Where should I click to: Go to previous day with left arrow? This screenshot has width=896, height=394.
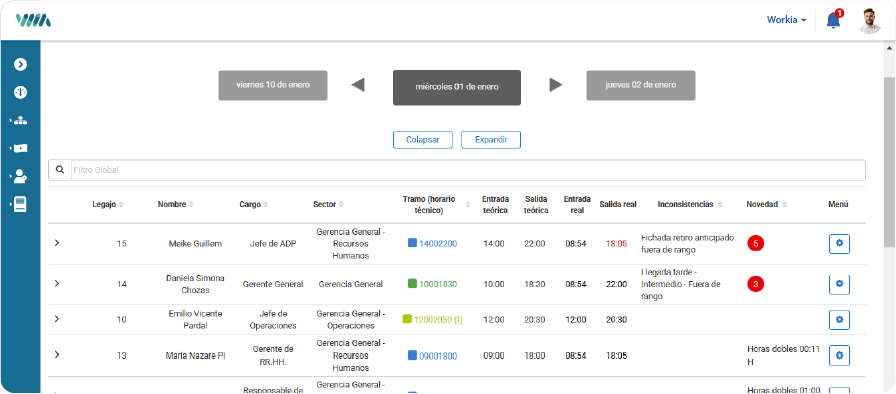coord(358,85)
